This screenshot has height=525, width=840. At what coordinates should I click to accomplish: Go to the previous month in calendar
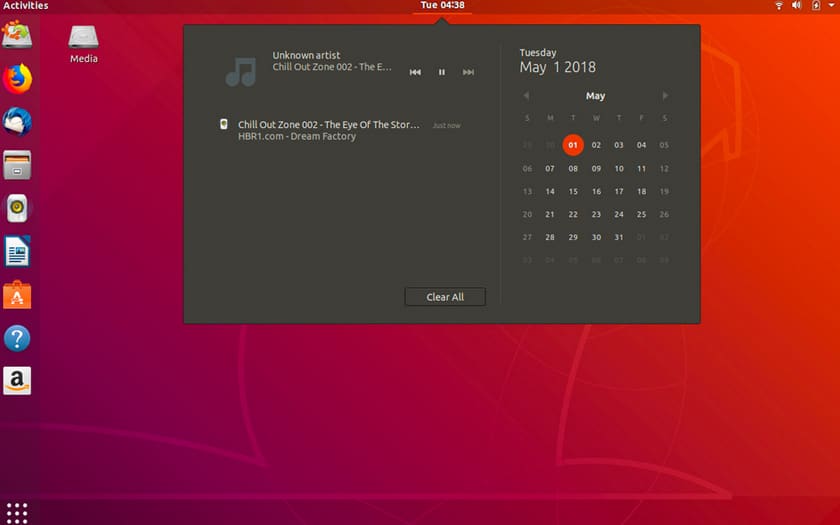(526, 96)
